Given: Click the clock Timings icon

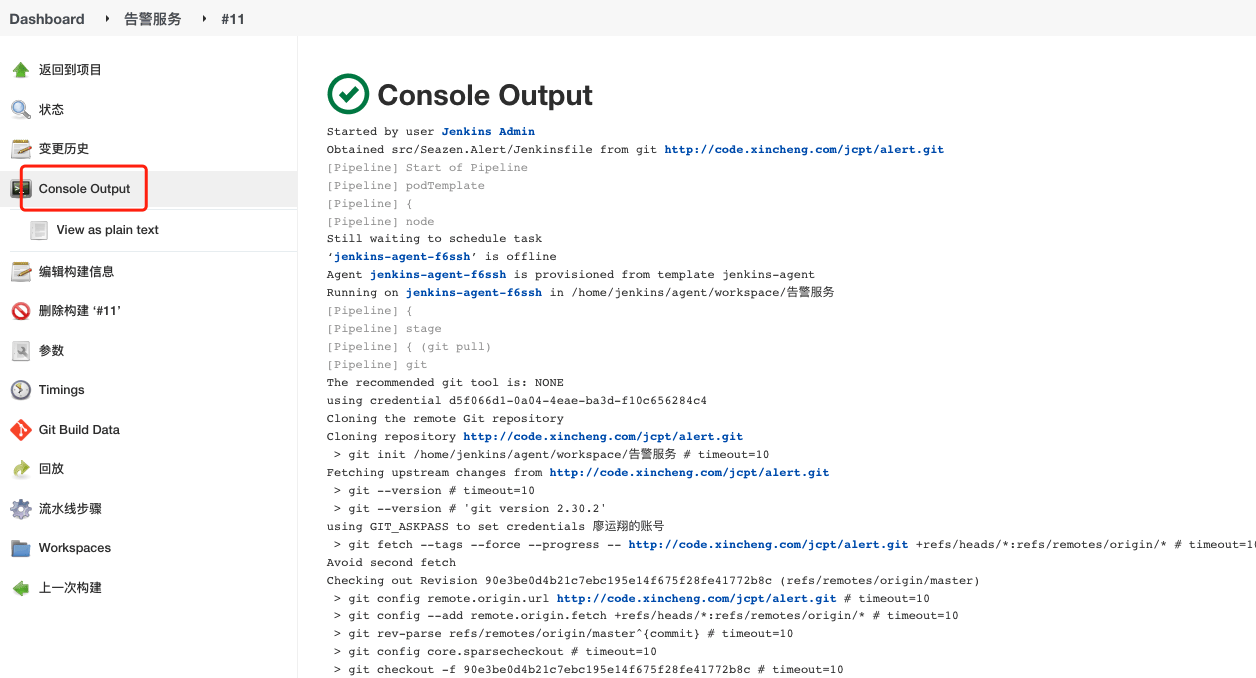Looking at the screenshot, I should pos(20,390).
